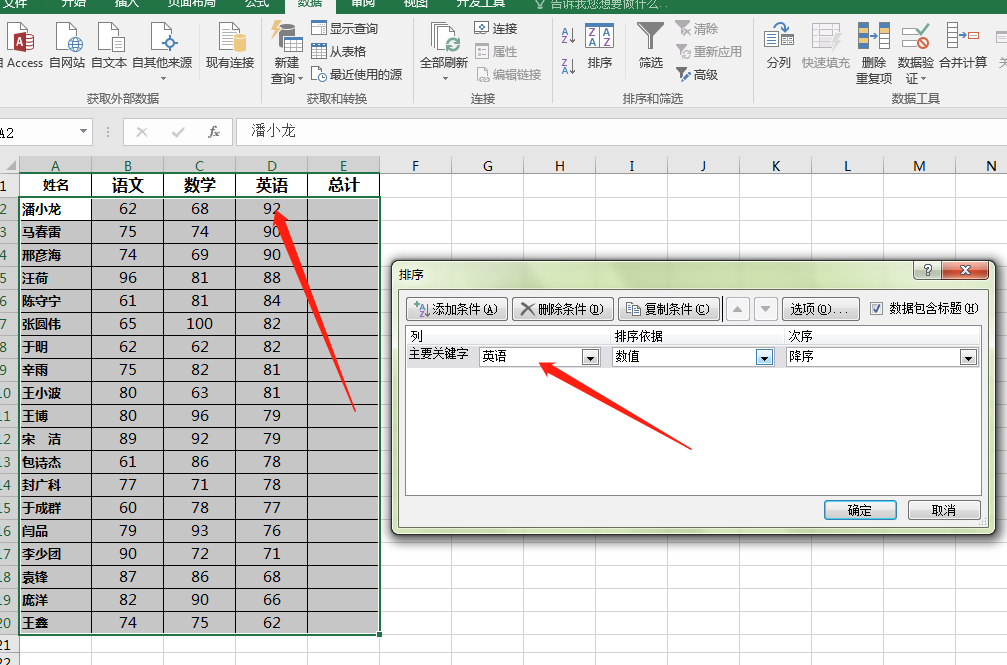The height and width of the screenshot is (665, 1007).
Task: Click the 复制条件 copy level button
Action: pyautogui.click(x=669, y=309)
